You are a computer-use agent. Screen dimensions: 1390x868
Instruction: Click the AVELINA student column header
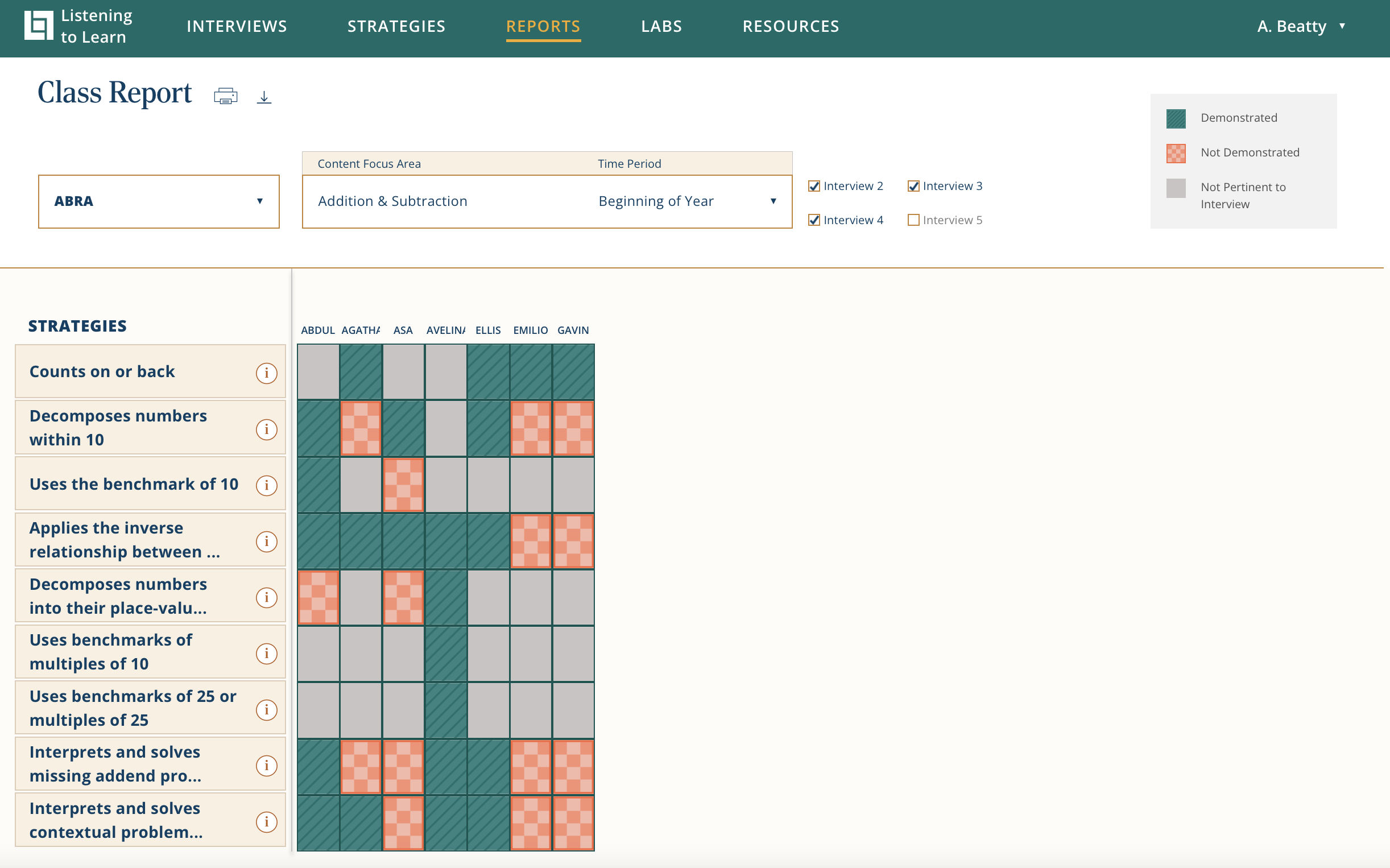click(445, 330)
